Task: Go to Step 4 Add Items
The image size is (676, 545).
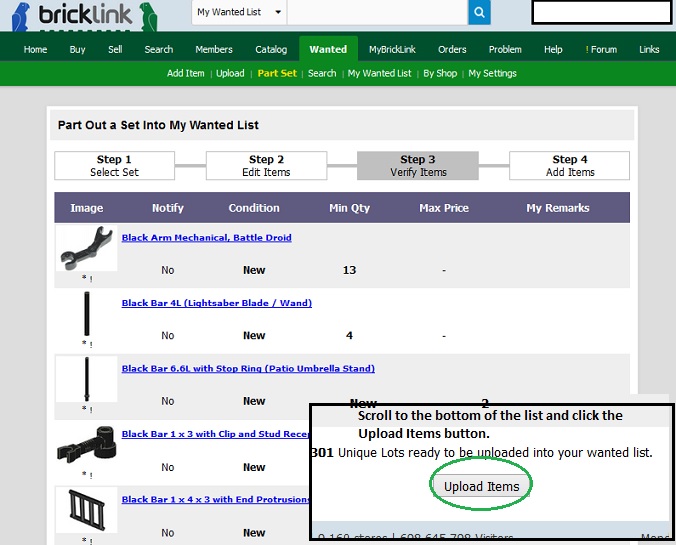Action: point(570,166)
